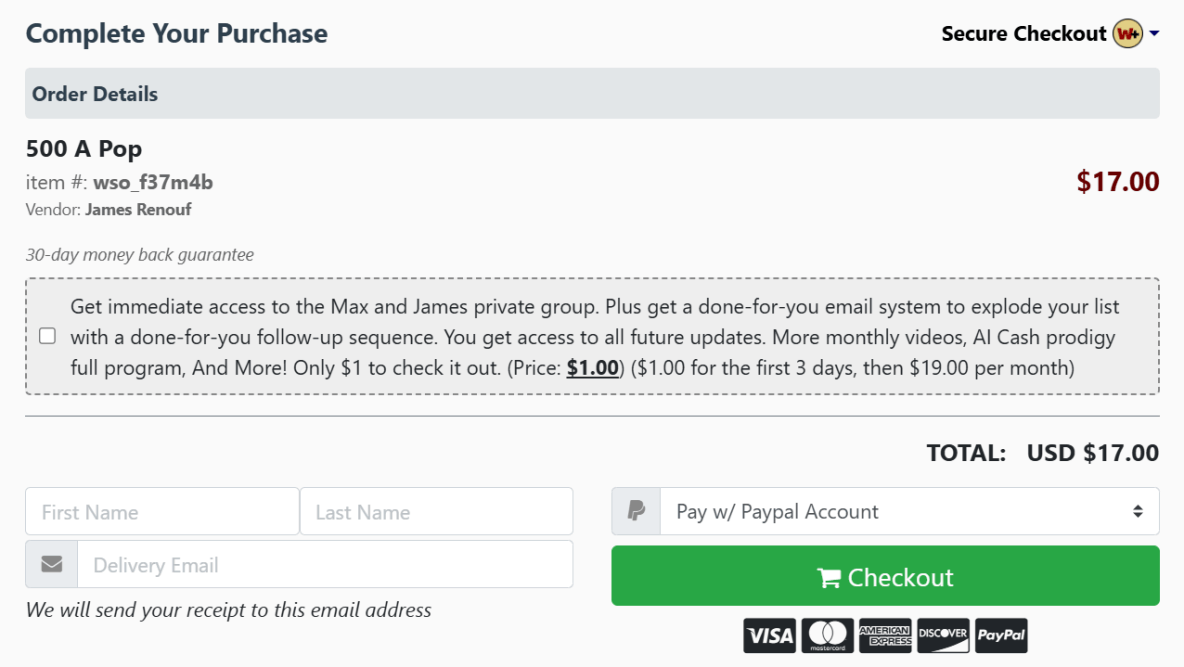Viewport: 1184px width, 667px height.
Task: Click the PayPal badge below Checkout
Action: (x=1001, y=635)
